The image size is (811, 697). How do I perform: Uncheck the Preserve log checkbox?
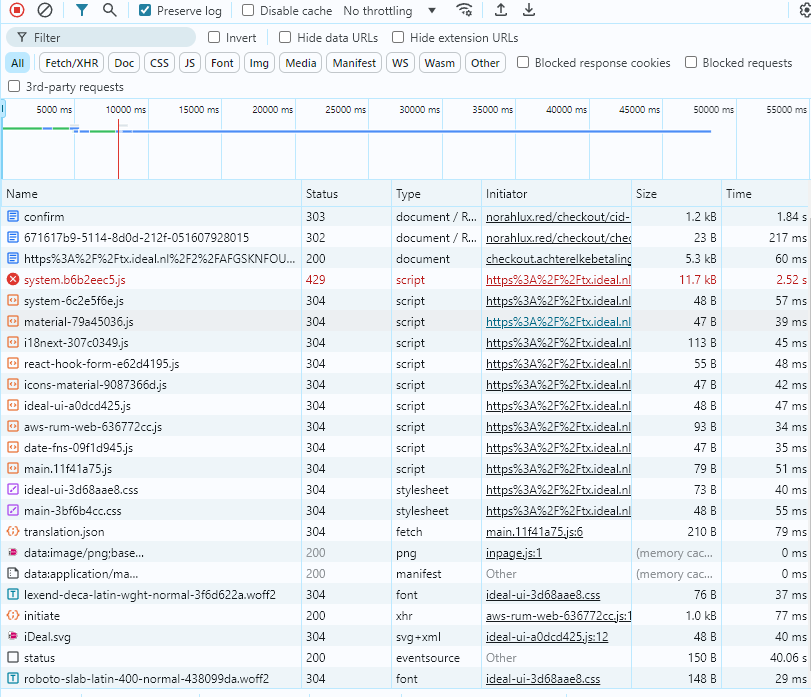point(146,11)
